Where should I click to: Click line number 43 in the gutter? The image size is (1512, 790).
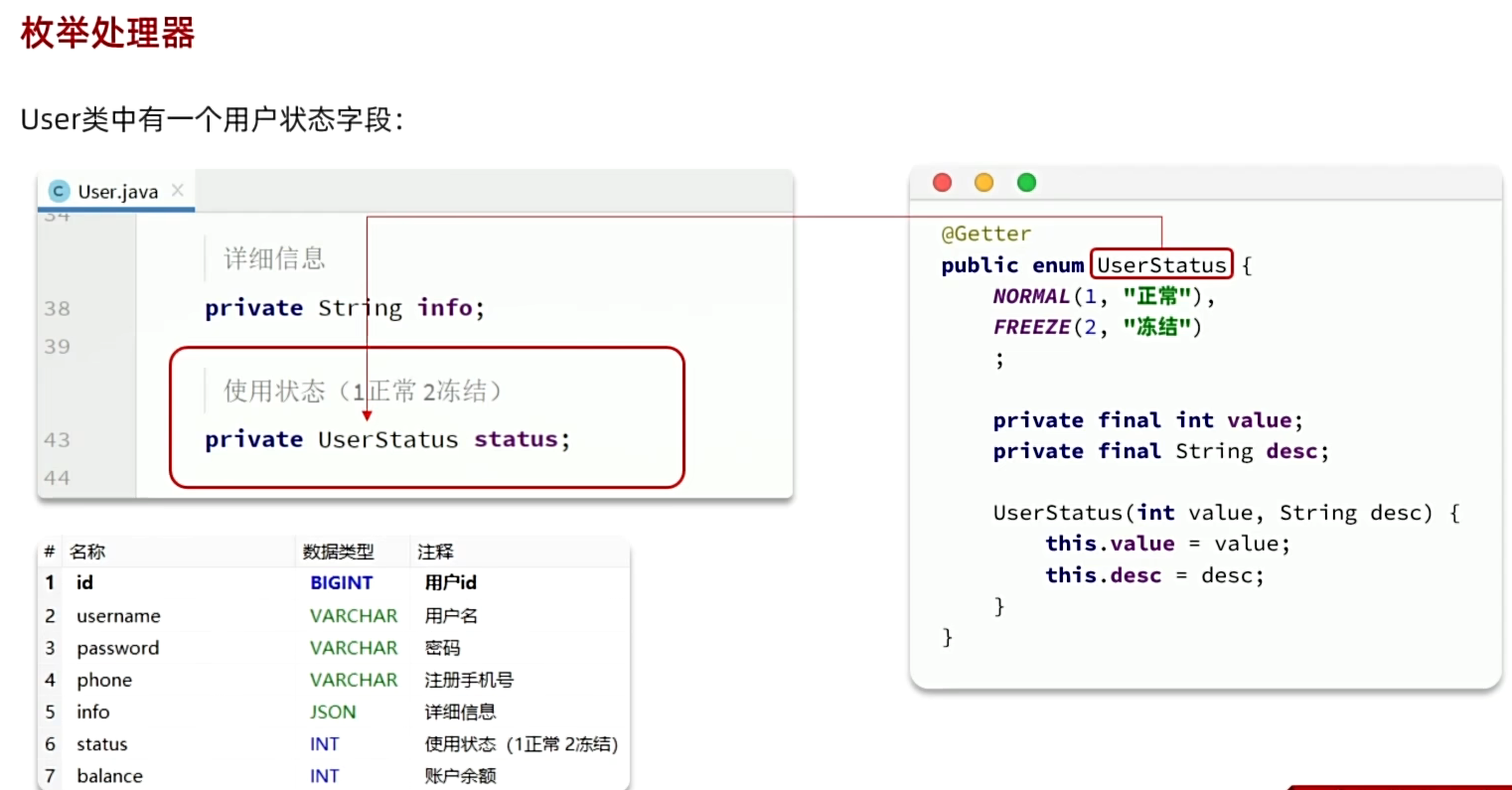[x=57, y=439]
